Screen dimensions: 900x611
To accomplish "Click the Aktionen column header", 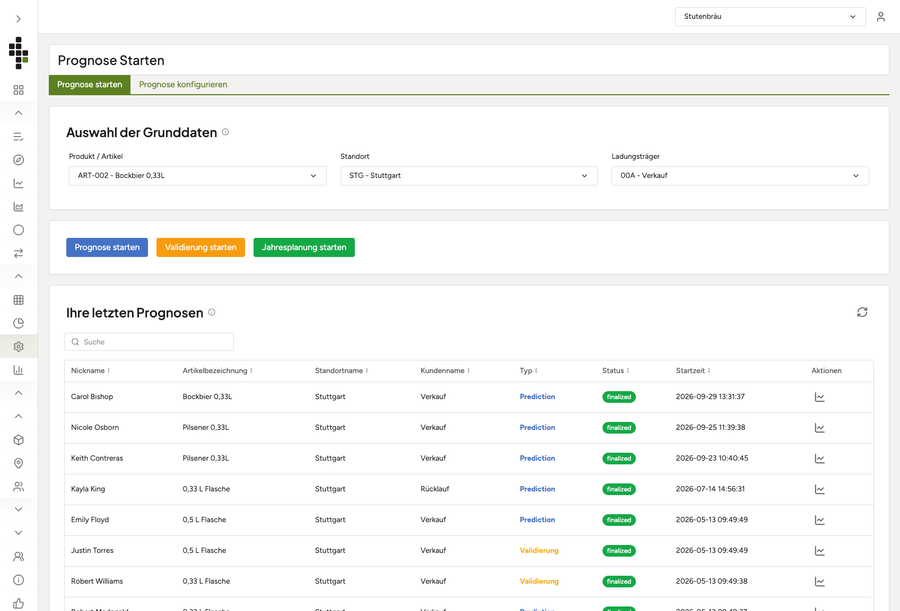I will click(827, 371).
